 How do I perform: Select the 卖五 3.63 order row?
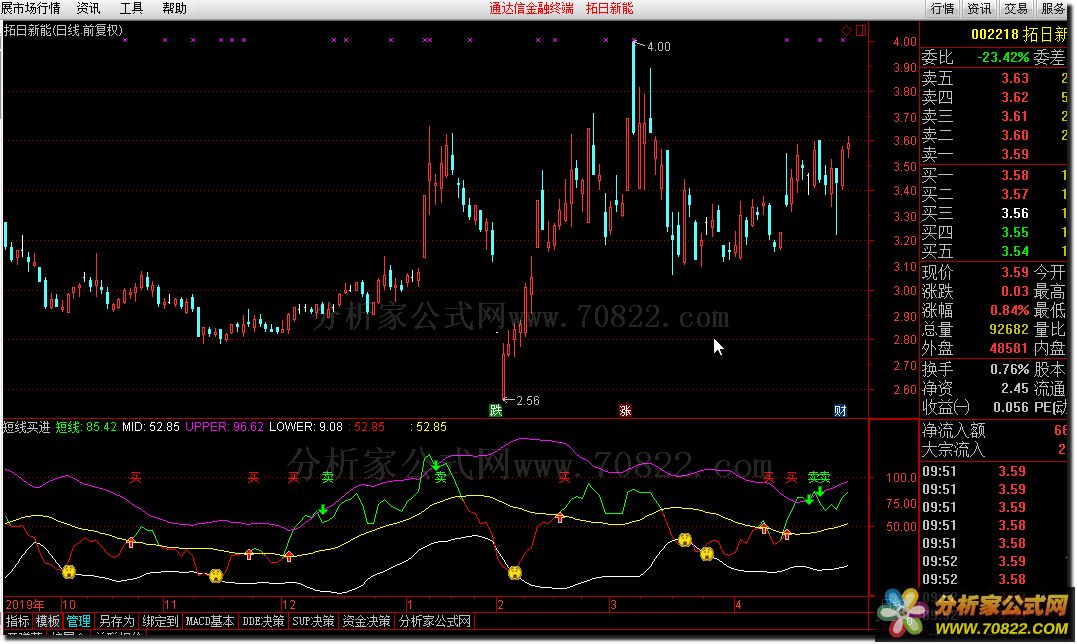(x=995, y=78)
